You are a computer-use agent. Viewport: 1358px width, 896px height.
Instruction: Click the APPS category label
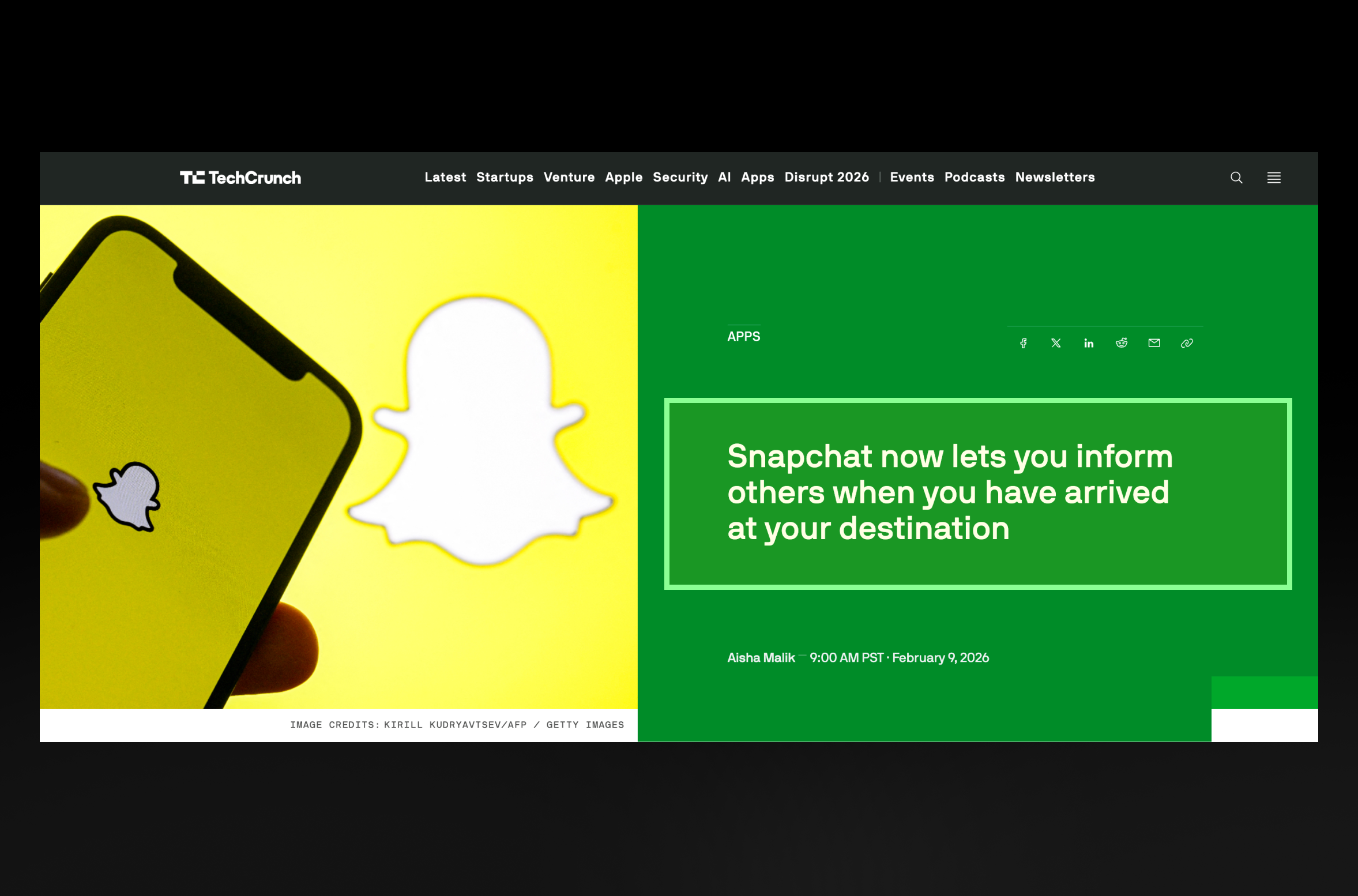pos(743,336)
